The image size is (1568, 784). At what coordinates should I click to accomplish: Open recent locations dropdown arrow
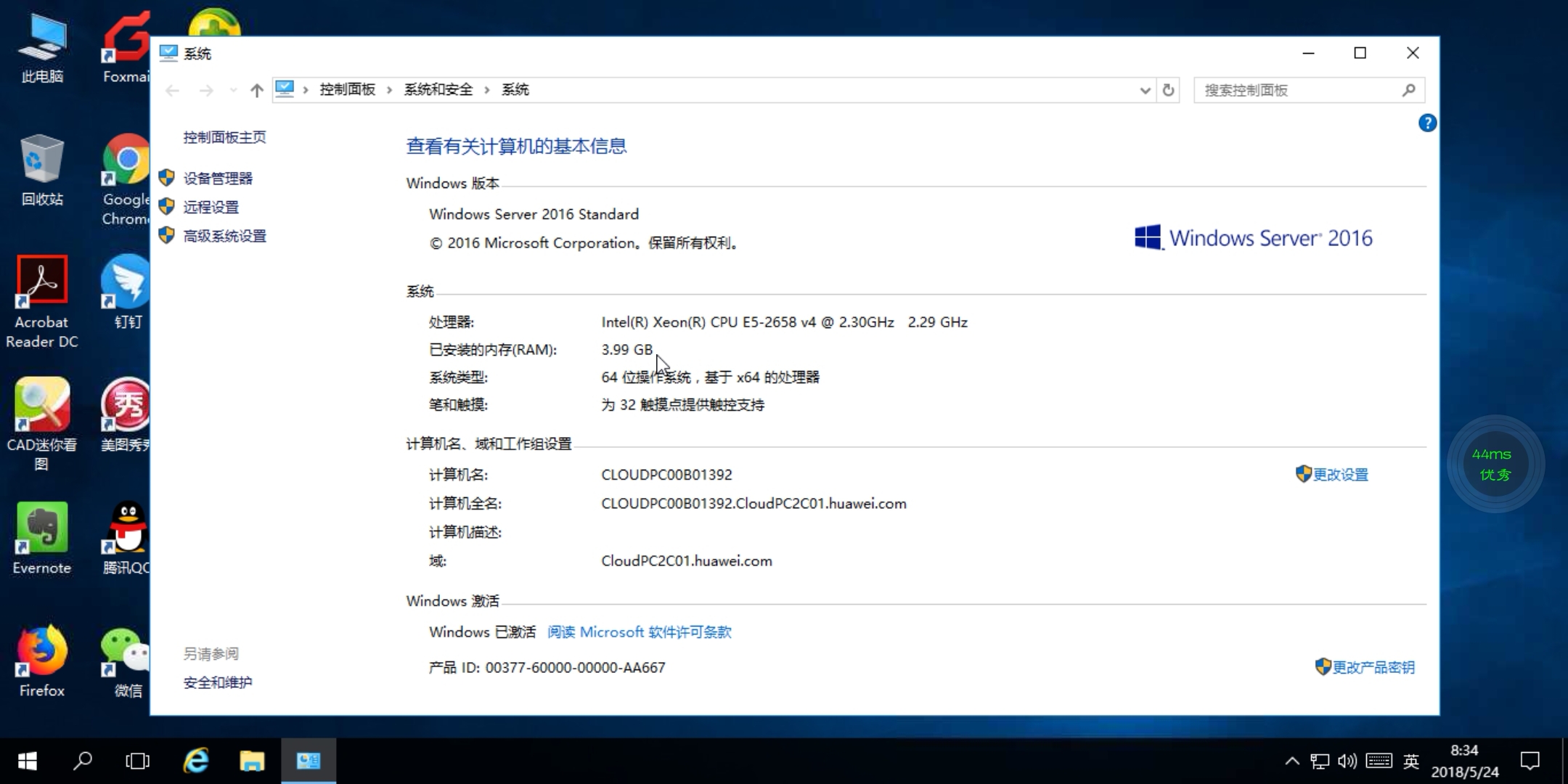[233, 90]
